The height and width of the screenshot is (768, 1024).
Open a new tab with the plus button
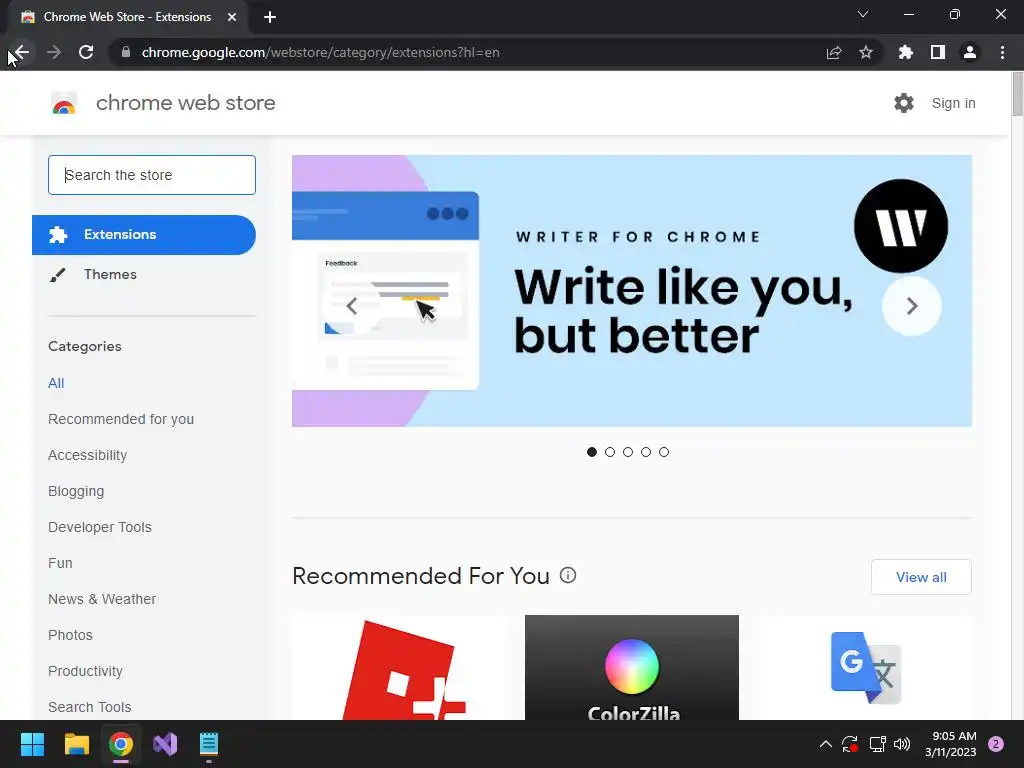pos(270,17)
